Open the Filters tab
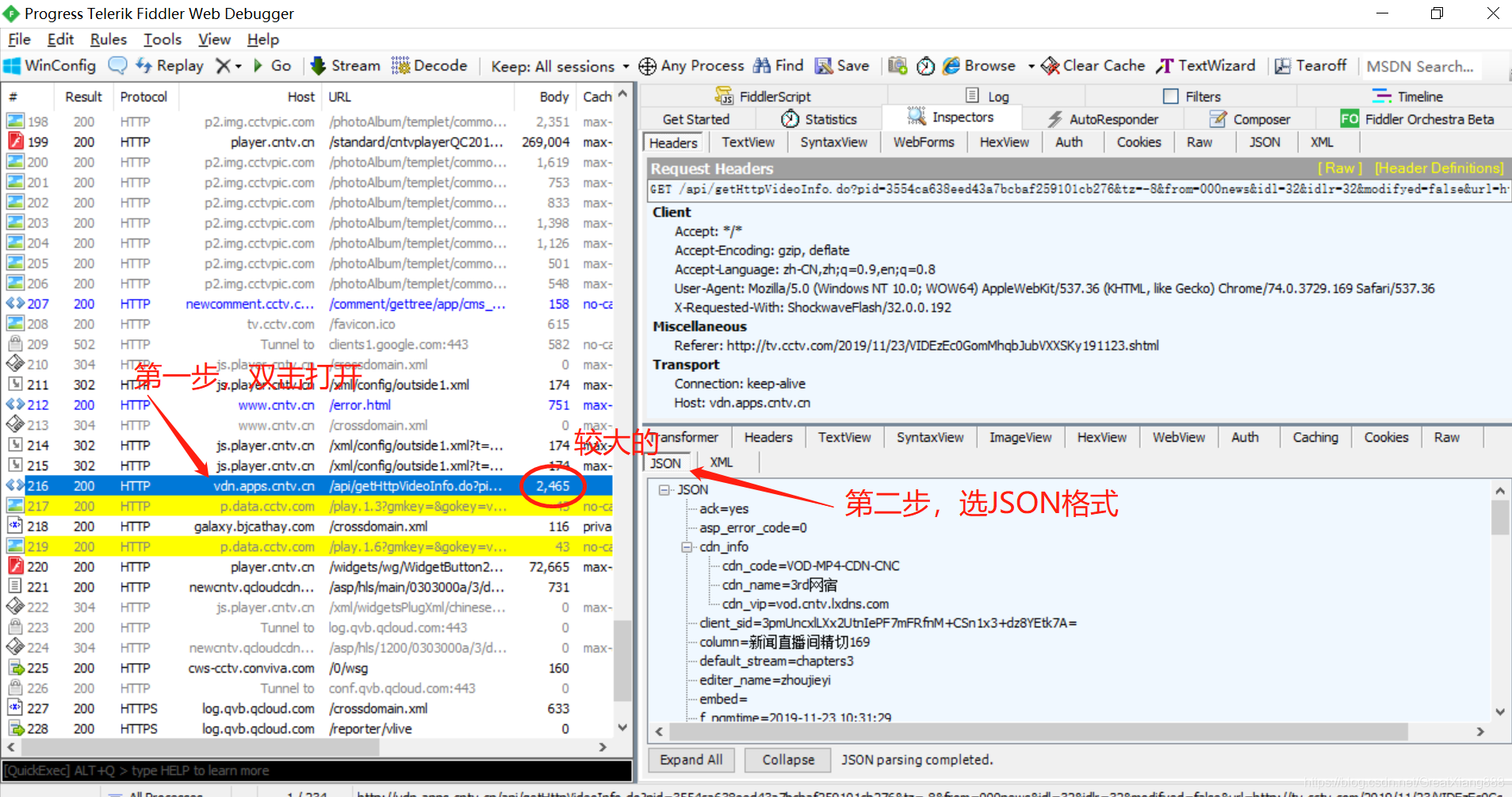This screenshot has height=797, width=1512. (x=1192, y=97)
